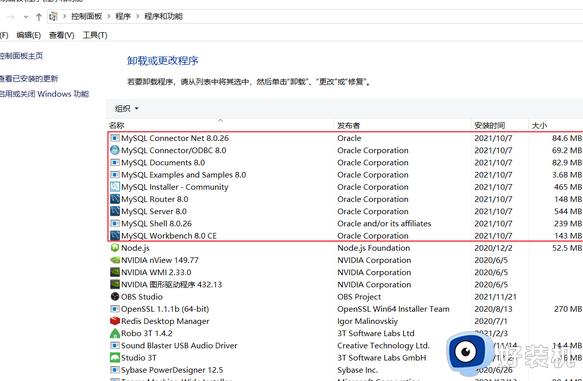
Task: Sort list by 名称 column header
Action: pos(116,126)
